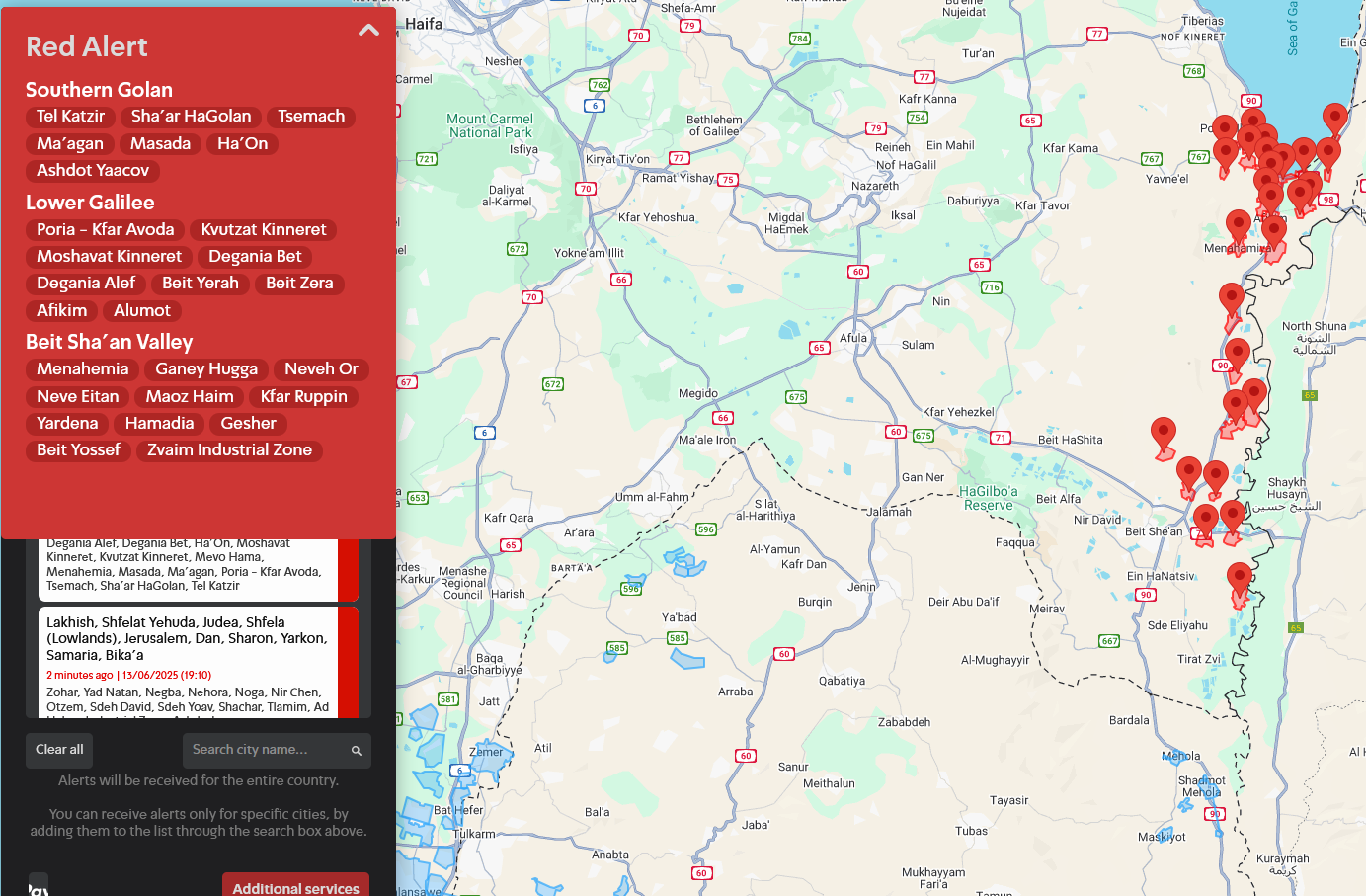This screenshot has height=896, width=1366.
Task: Select the Sha'ar HaGolan city tag
Action: [x=192, y=117]
